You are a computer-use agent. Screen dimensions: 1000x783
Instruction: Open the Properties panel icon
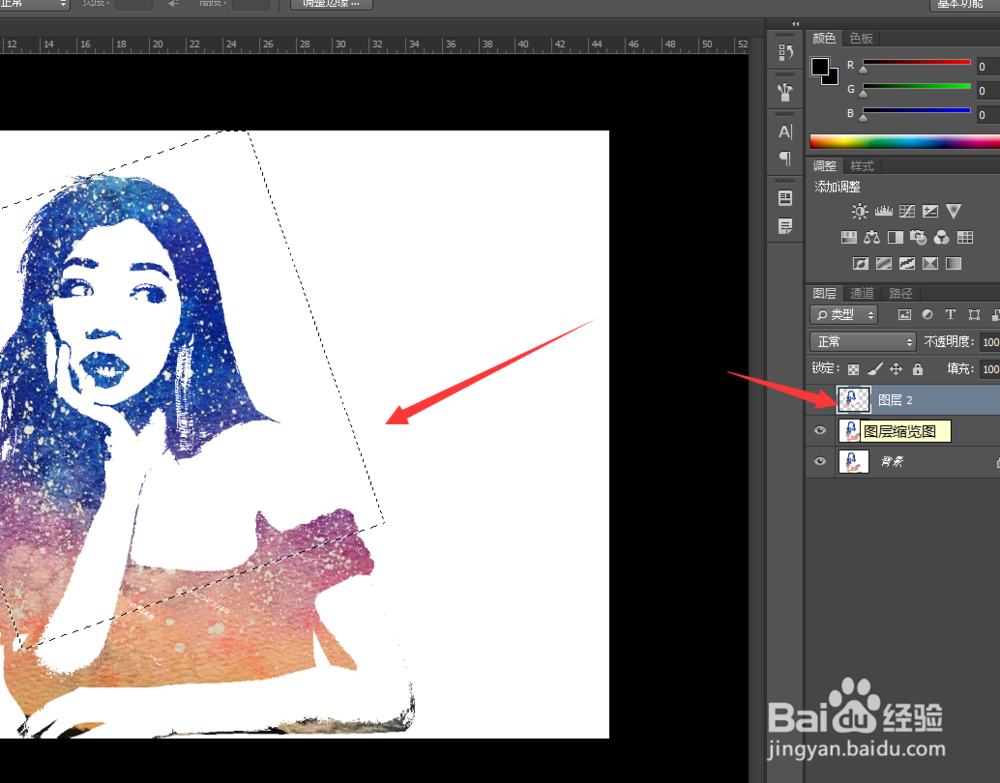click(785, 198)
